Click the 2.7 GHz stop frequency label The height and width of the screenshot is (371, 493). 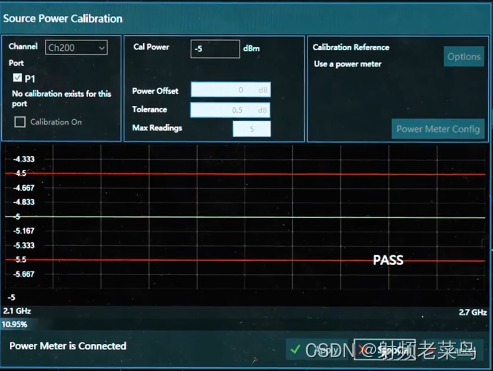click(x=473, y=312)
